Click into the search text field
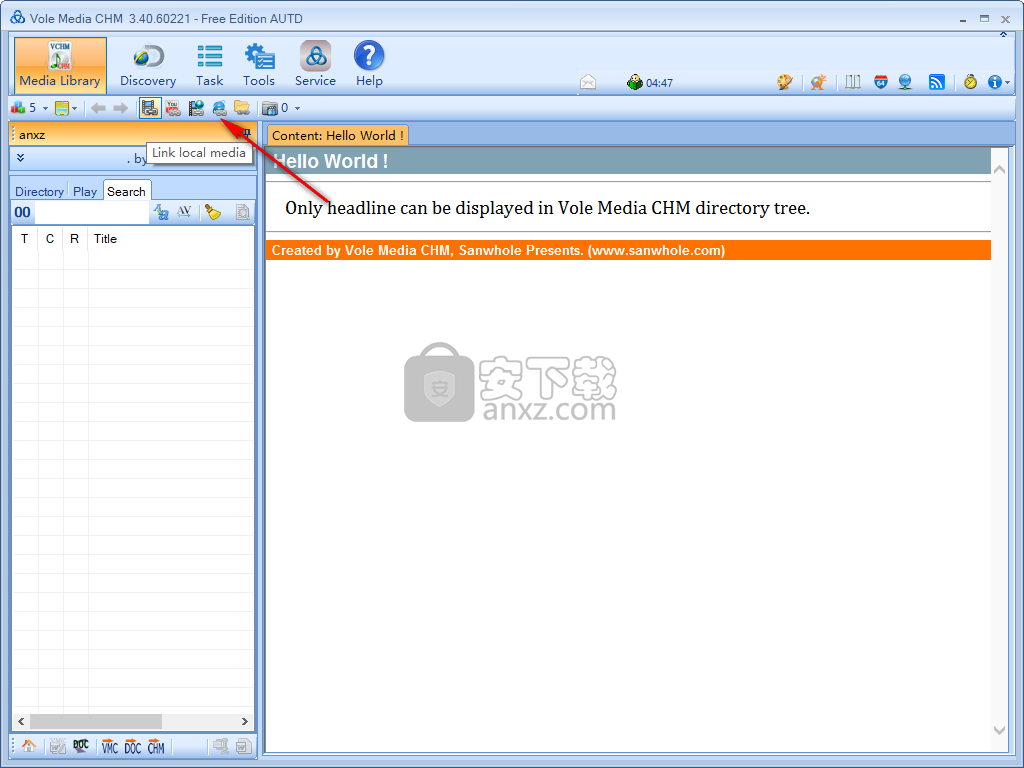Viewport: 1024px width, 768px height. click(91, 212)
